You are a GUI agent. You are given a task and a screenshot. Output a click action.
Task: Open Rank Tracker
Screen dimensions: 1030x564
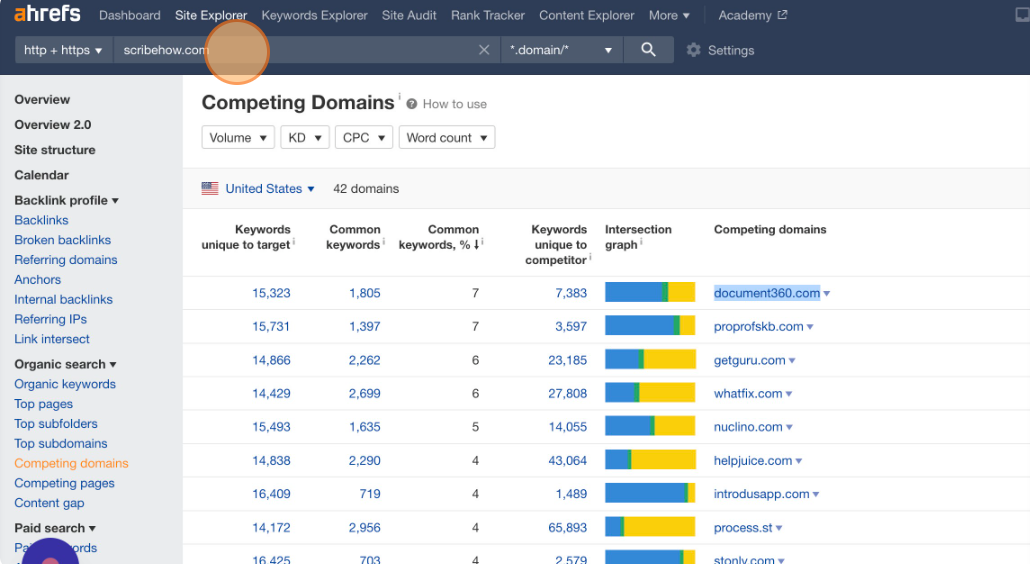click(x=487, y=15)
